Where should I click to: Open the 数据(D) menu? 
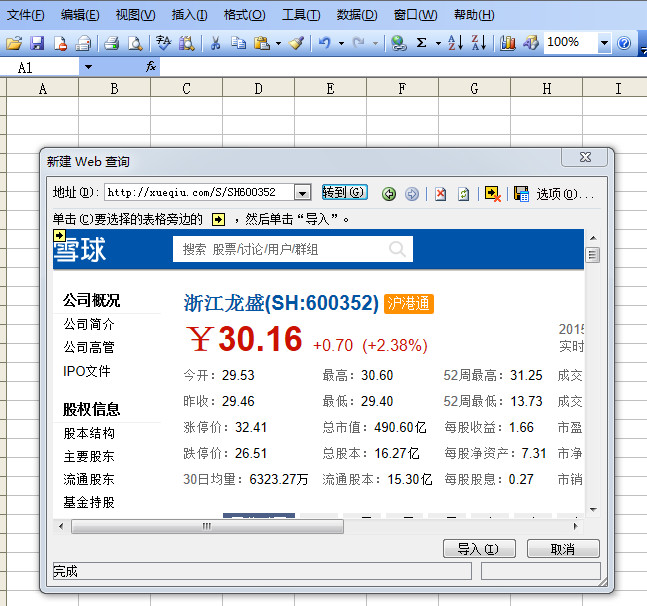point(357,15)
